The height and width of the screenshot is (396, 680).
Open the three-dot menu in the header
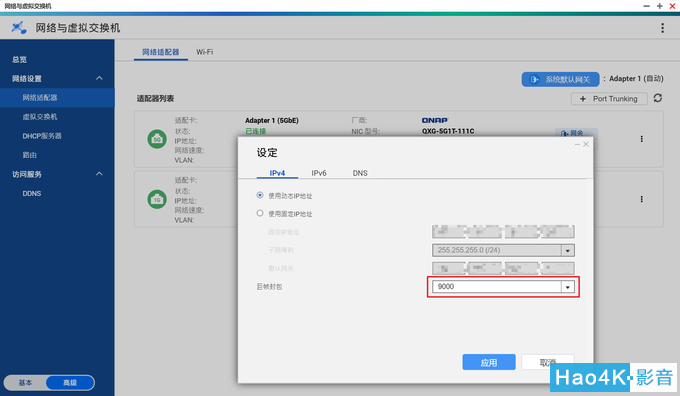click(x=662, y=28)
